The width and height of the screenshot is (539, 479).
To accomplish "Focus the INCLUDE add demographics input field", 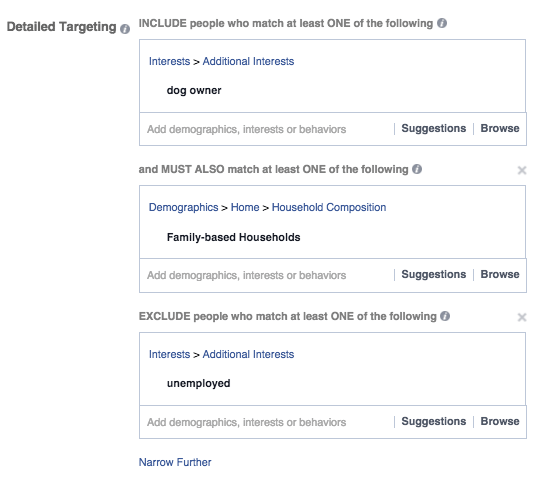I will (x=266, y=129).
